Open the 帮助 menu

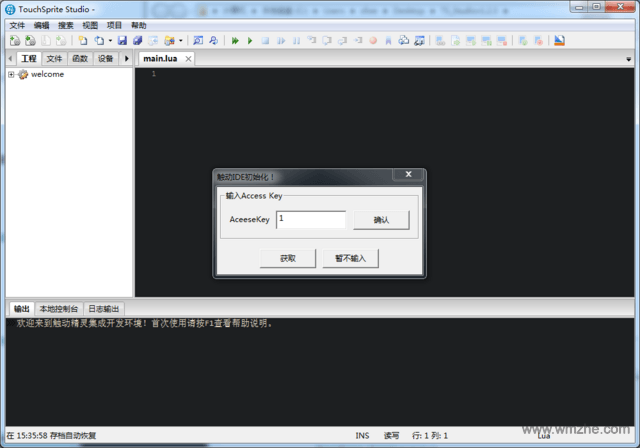tap(138, 25)
